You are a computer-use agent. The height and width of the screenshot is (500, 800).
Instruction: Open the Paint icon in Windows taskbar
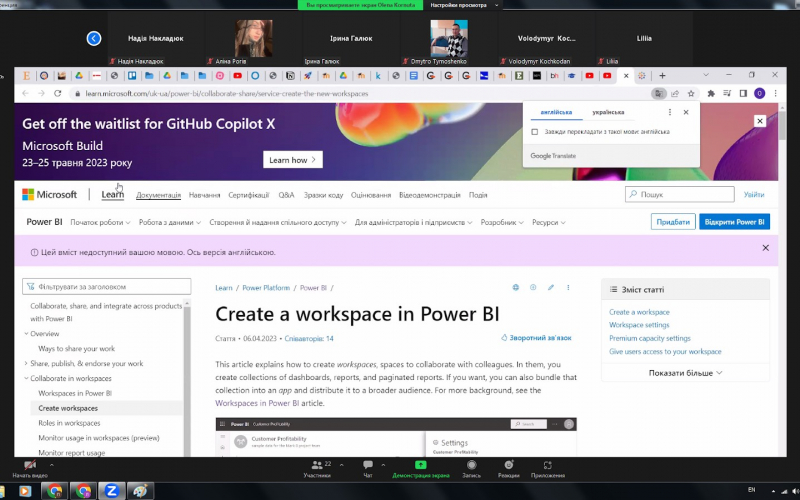[140, 491]
